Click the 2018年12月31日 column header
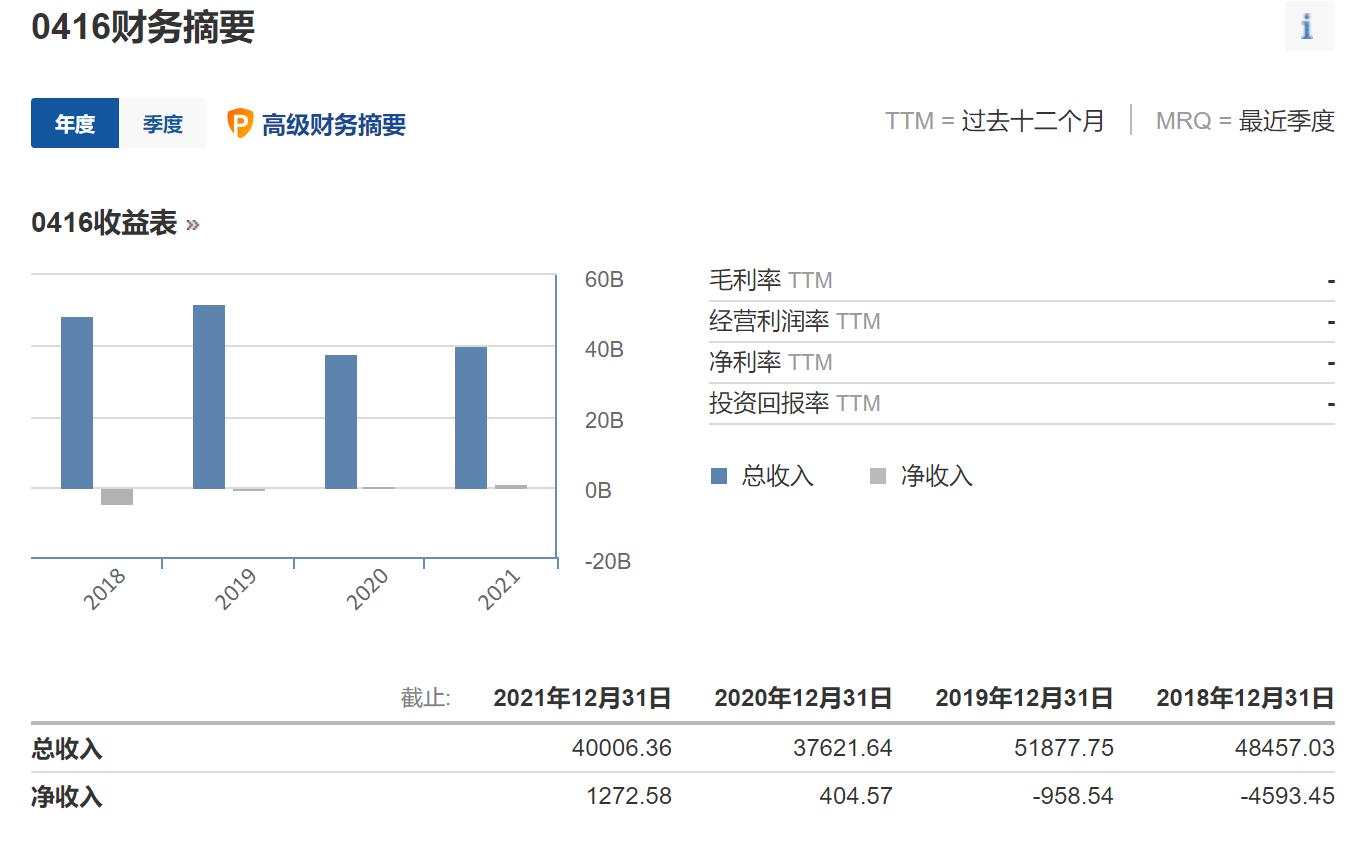1357x845 pixels. pos(1245,698)
